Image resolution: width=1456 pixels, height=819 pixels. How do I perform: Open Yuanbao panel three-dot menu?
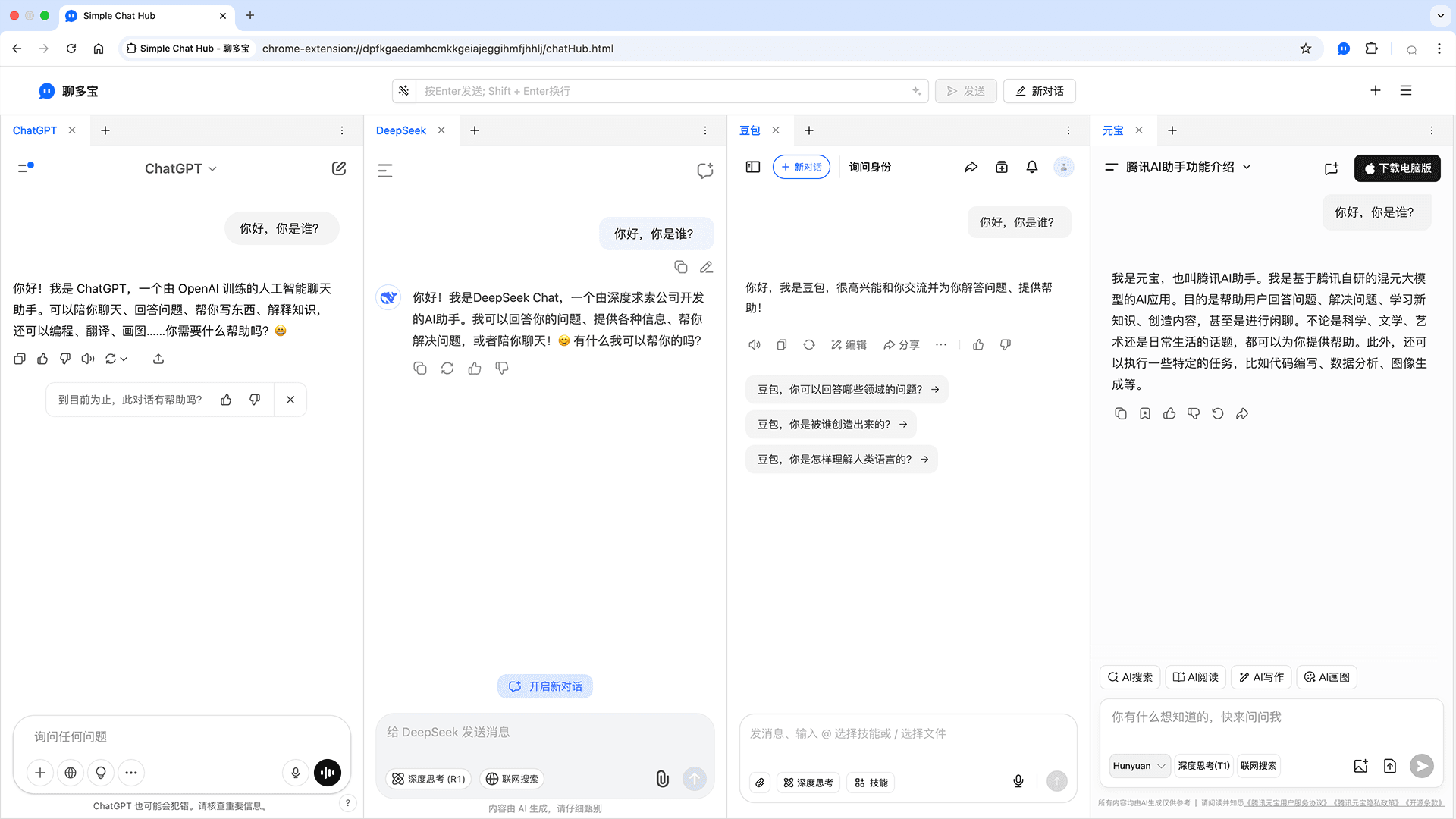pyautogui.click(x=1432, y=130)
